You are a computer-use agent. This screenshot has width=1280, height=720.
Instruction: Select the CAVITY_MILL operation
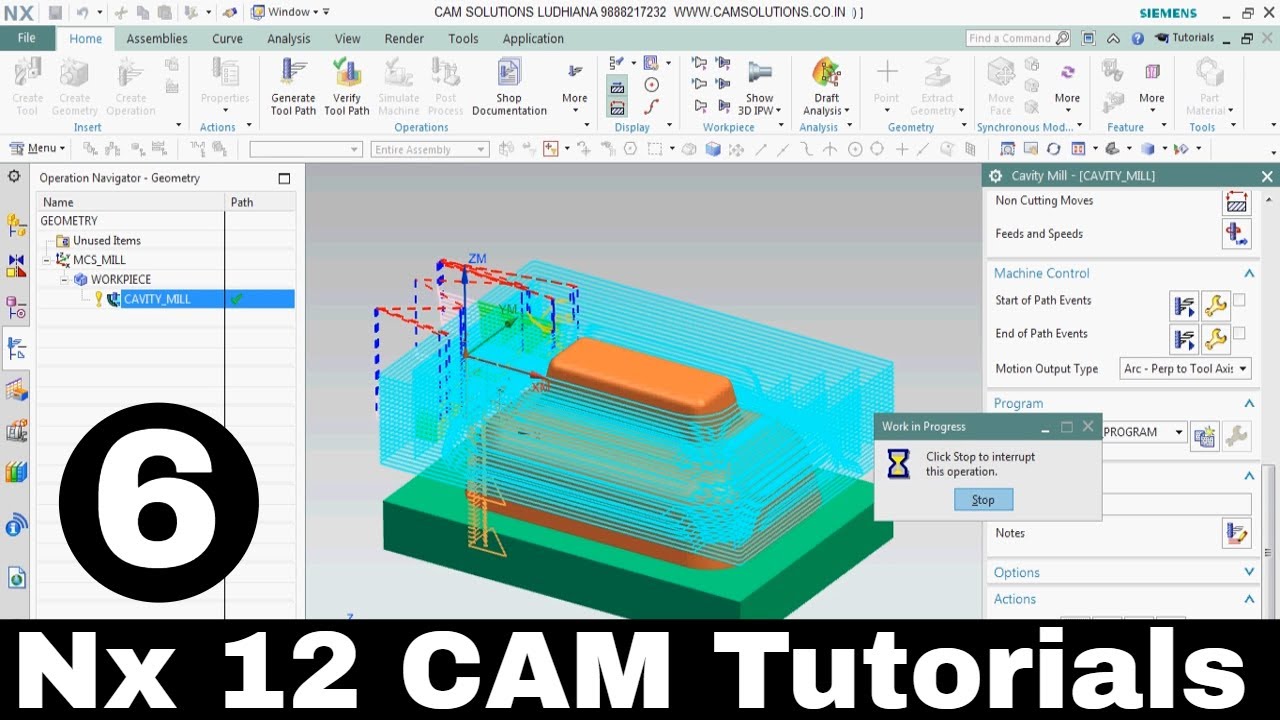pyautogui.click(x=157, y=299)
